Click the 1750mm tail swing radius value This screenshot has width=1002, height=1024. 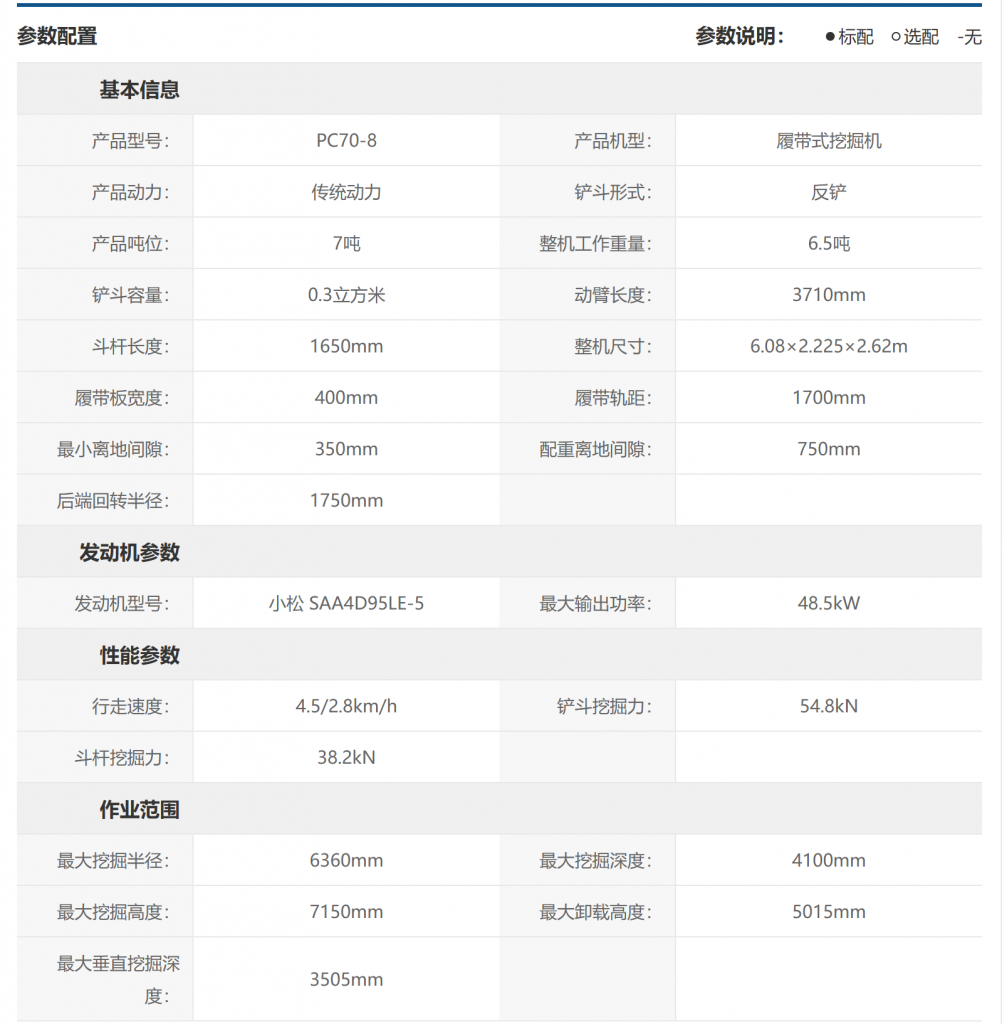pyautogui.click(x=346, y=501)
